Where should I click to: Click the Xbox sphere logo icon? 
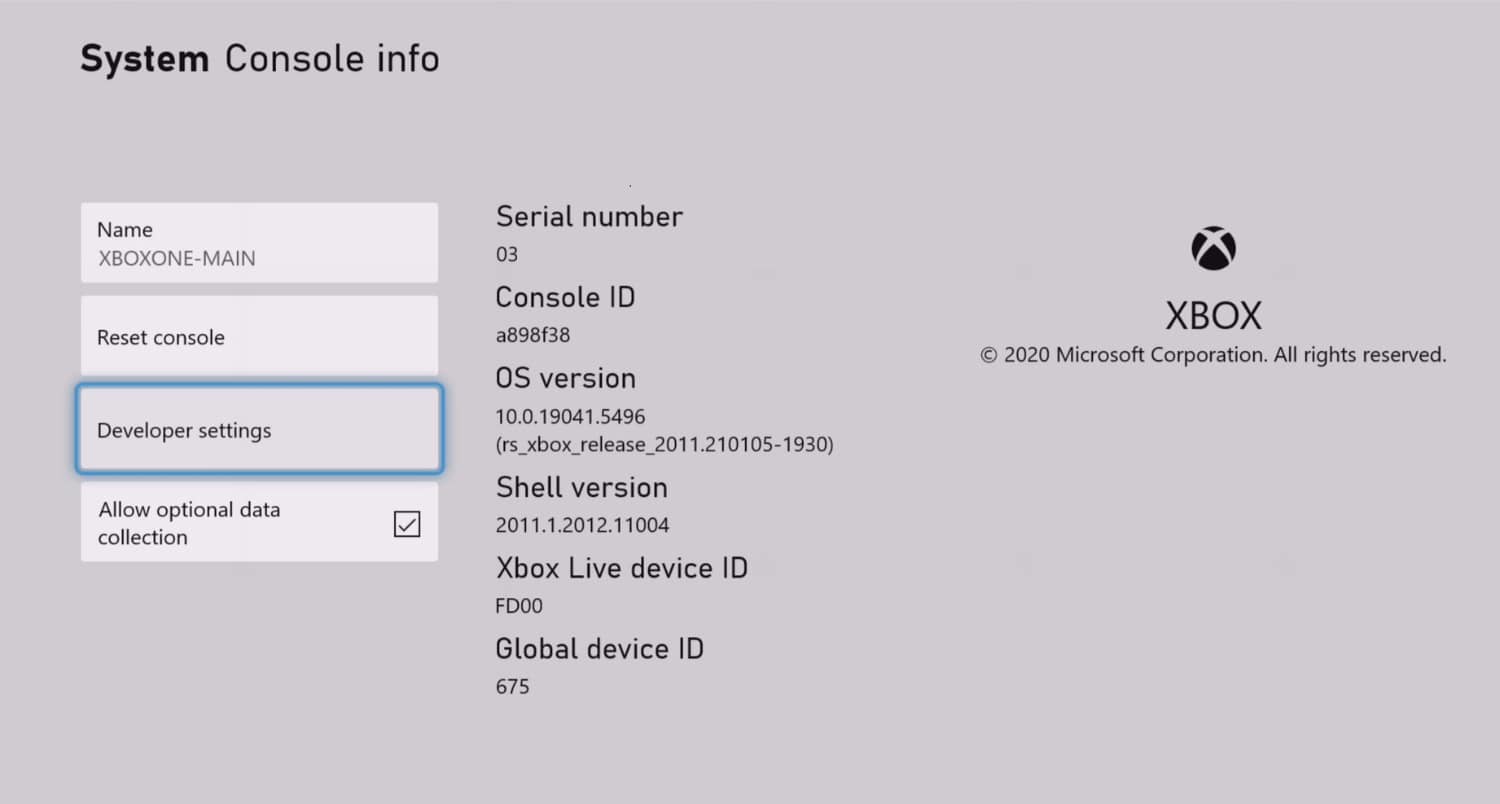[1213, 249]
